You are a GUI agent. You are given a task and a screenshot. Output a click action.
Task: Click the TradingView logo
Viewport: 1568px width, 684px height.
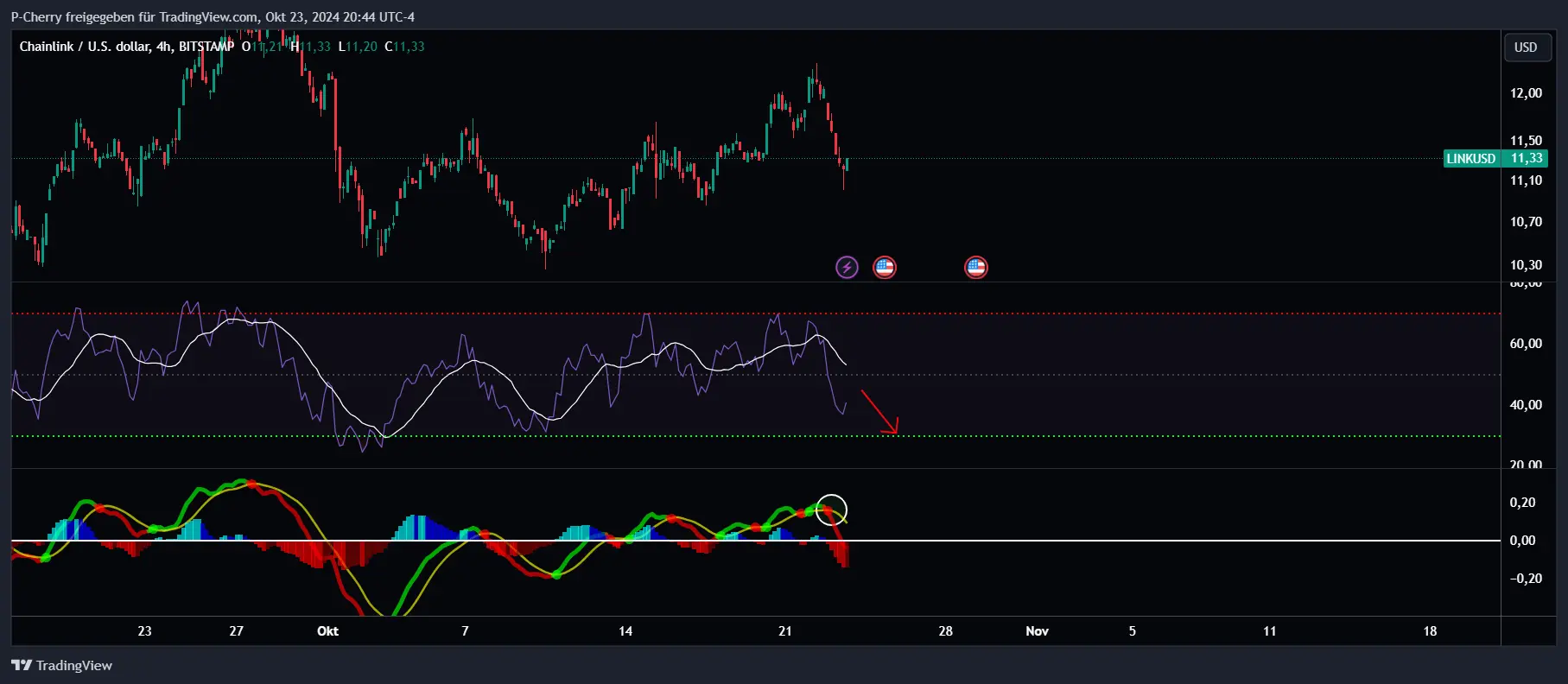[61, 665]
